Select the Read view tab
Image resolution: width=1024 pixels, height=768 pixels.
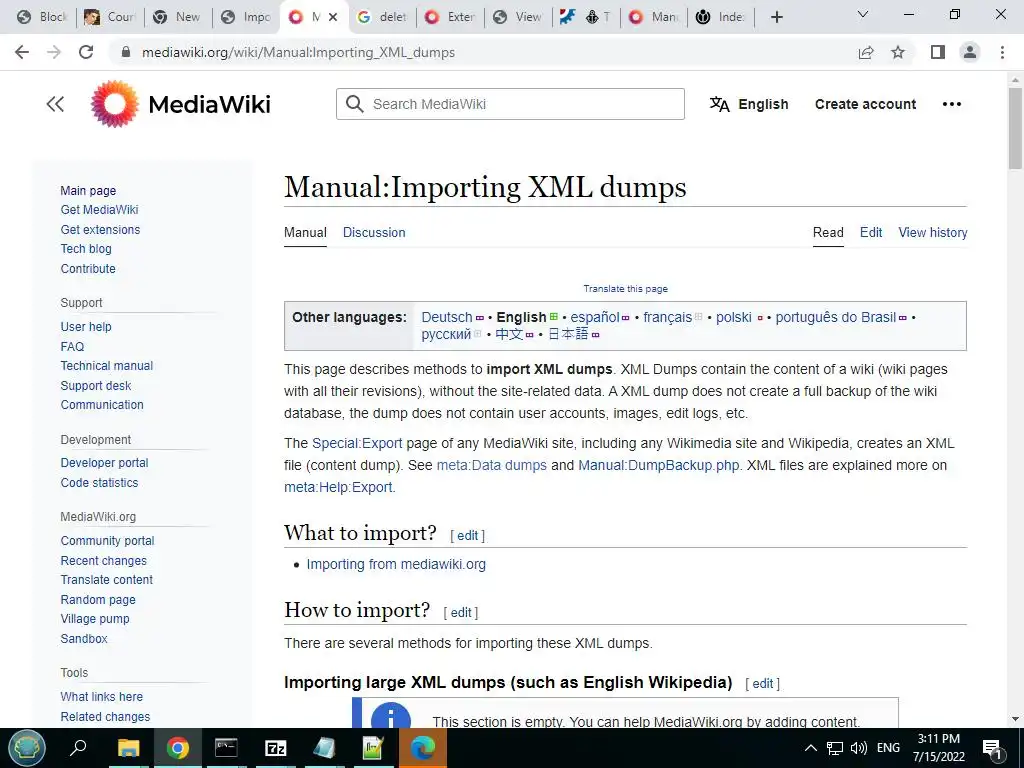point(828,232)
